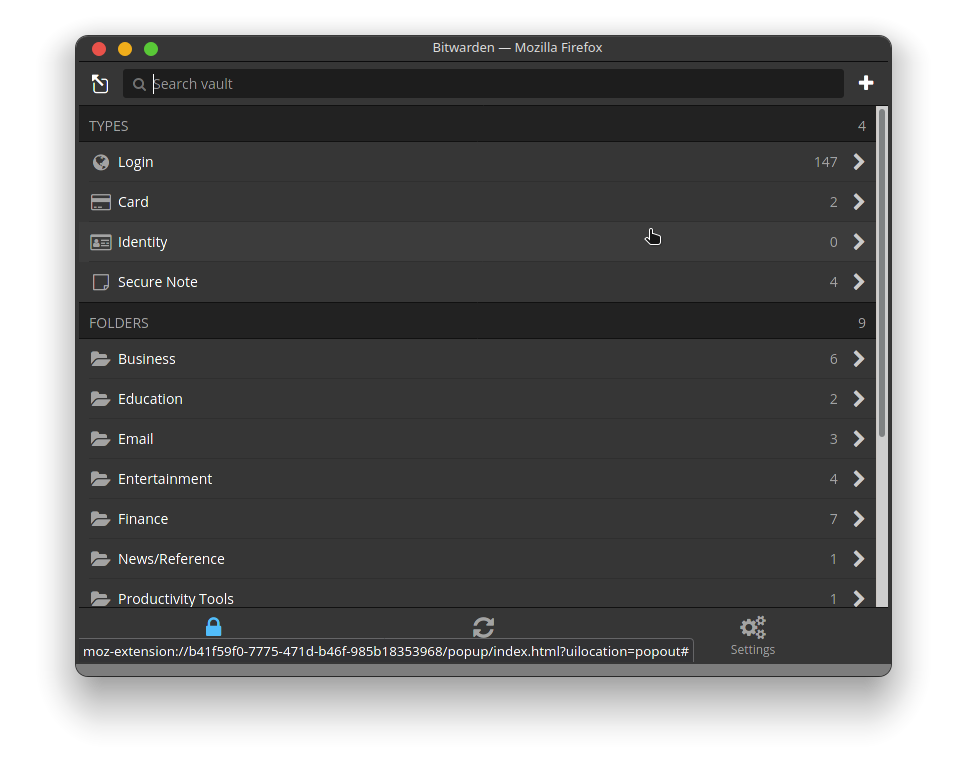Screen dimensions: 967x762
Task: Expand Finance folder chevron
Action: pyautogui.click(x=859, y=519)
